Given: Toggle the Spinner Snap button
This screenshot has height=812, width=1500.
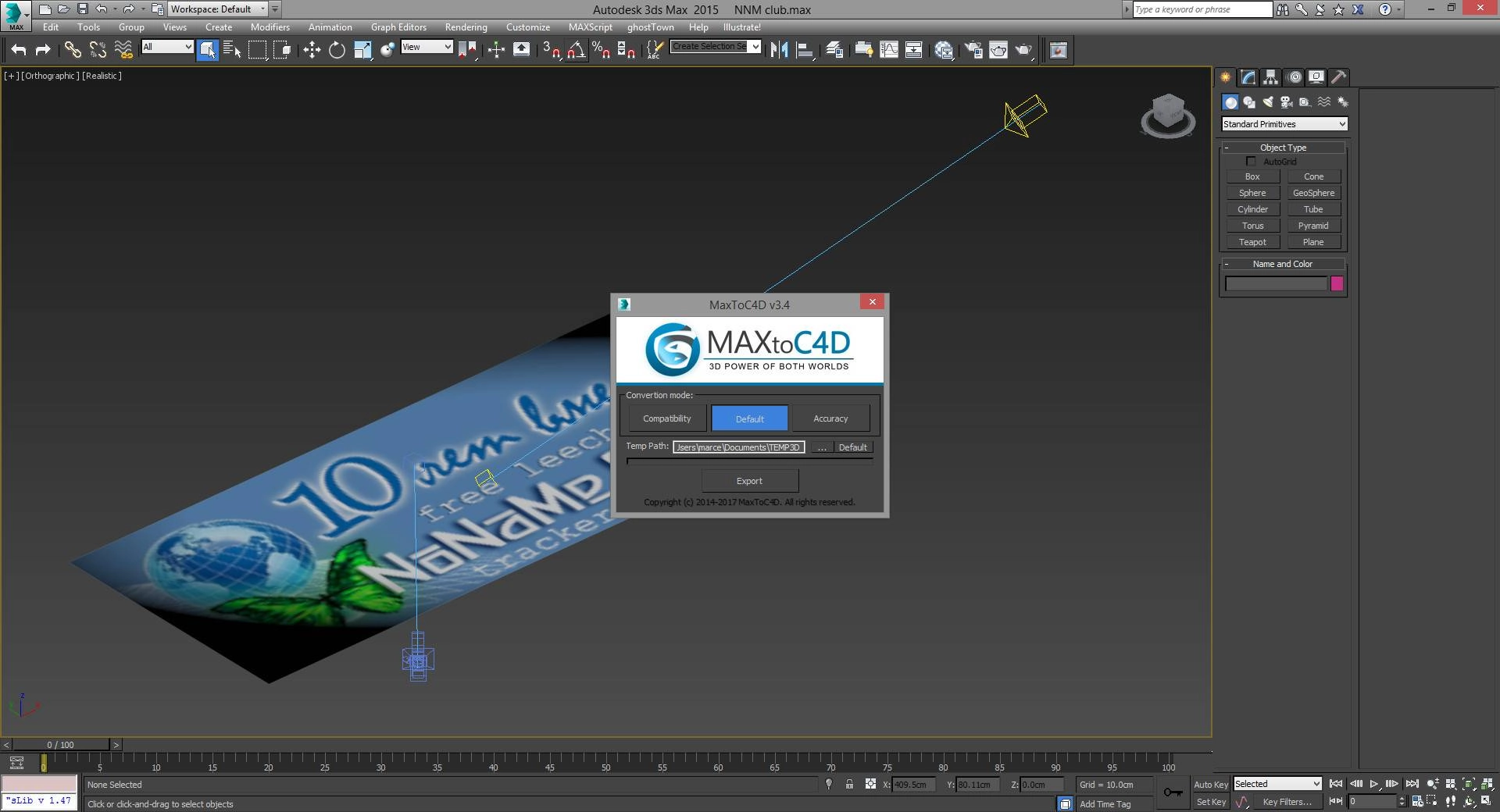Looking at the screenshot, I should click(626, 50).
